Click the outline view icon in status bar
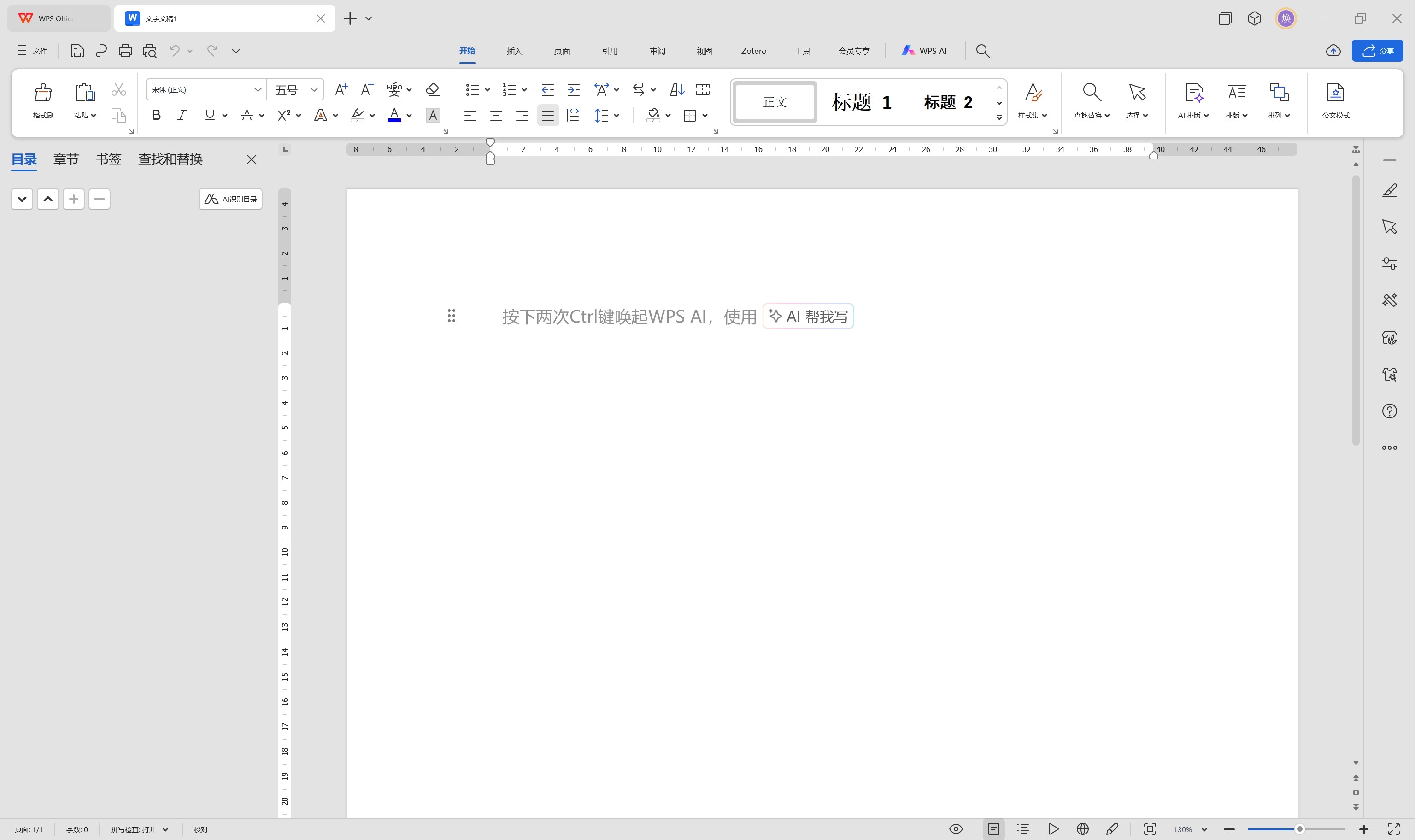This screenshot has height=840, width=1415. tap(1023, 829)
